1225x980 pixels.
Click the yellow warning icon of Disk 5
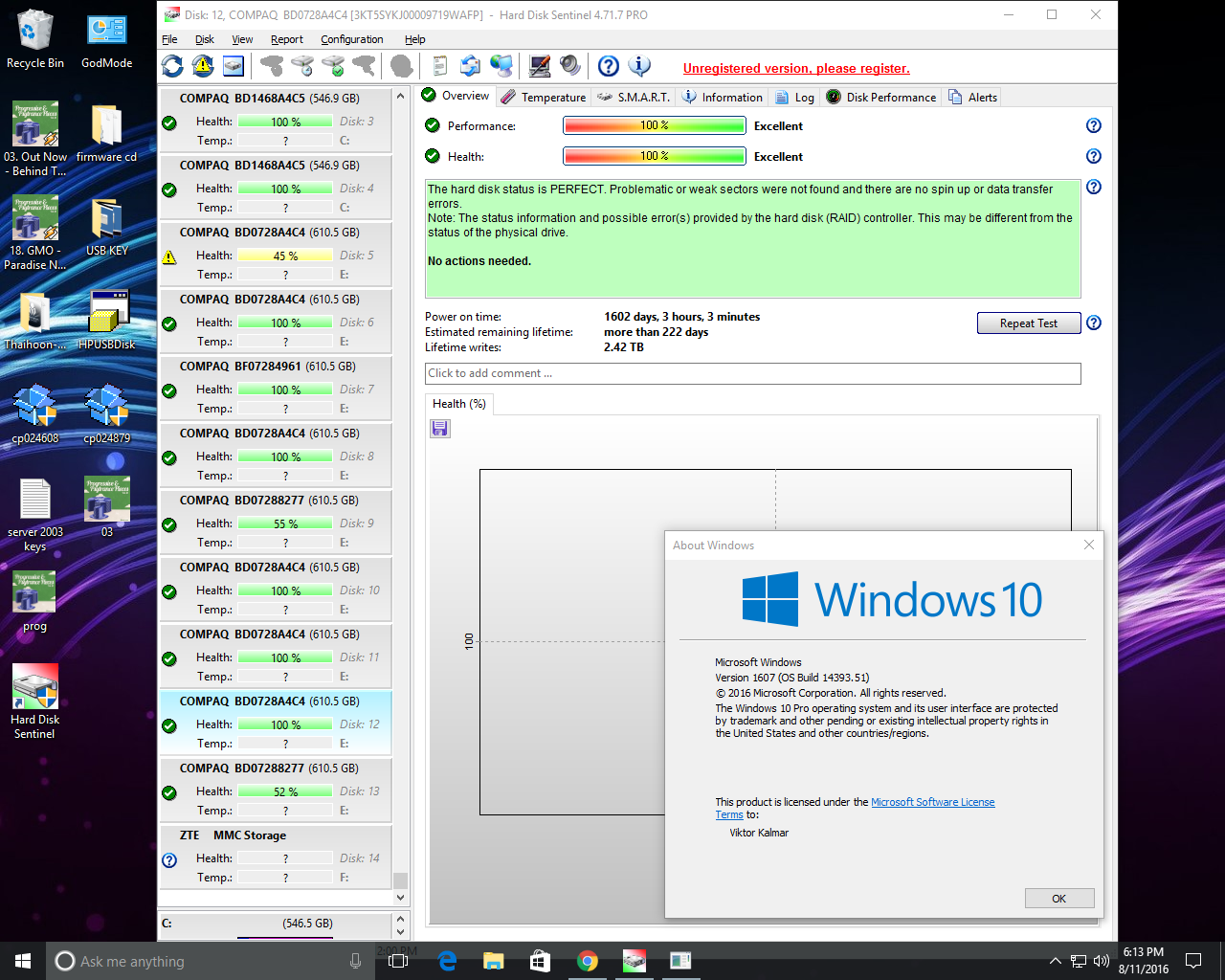pos(169,256)
